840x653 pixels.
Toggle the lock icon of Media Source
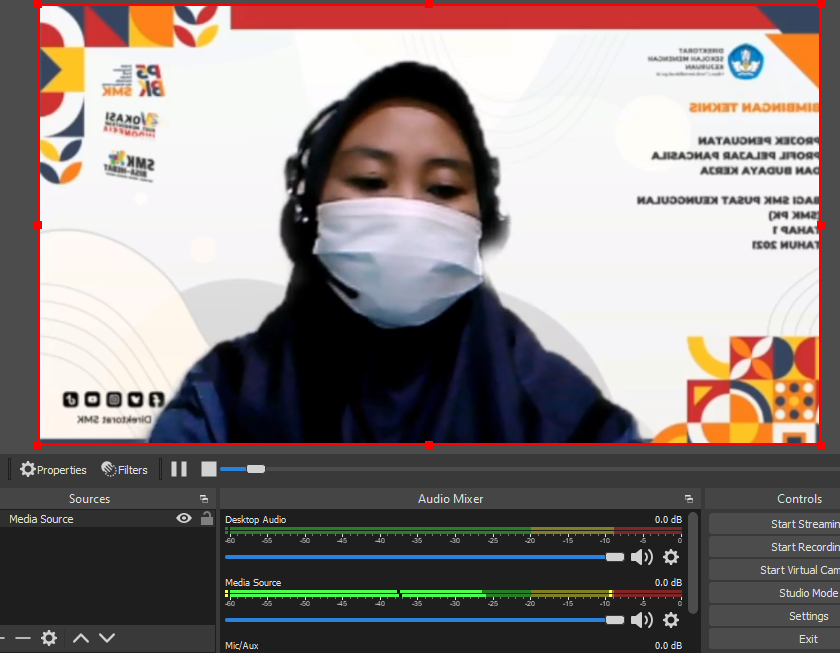coord(206,518)
